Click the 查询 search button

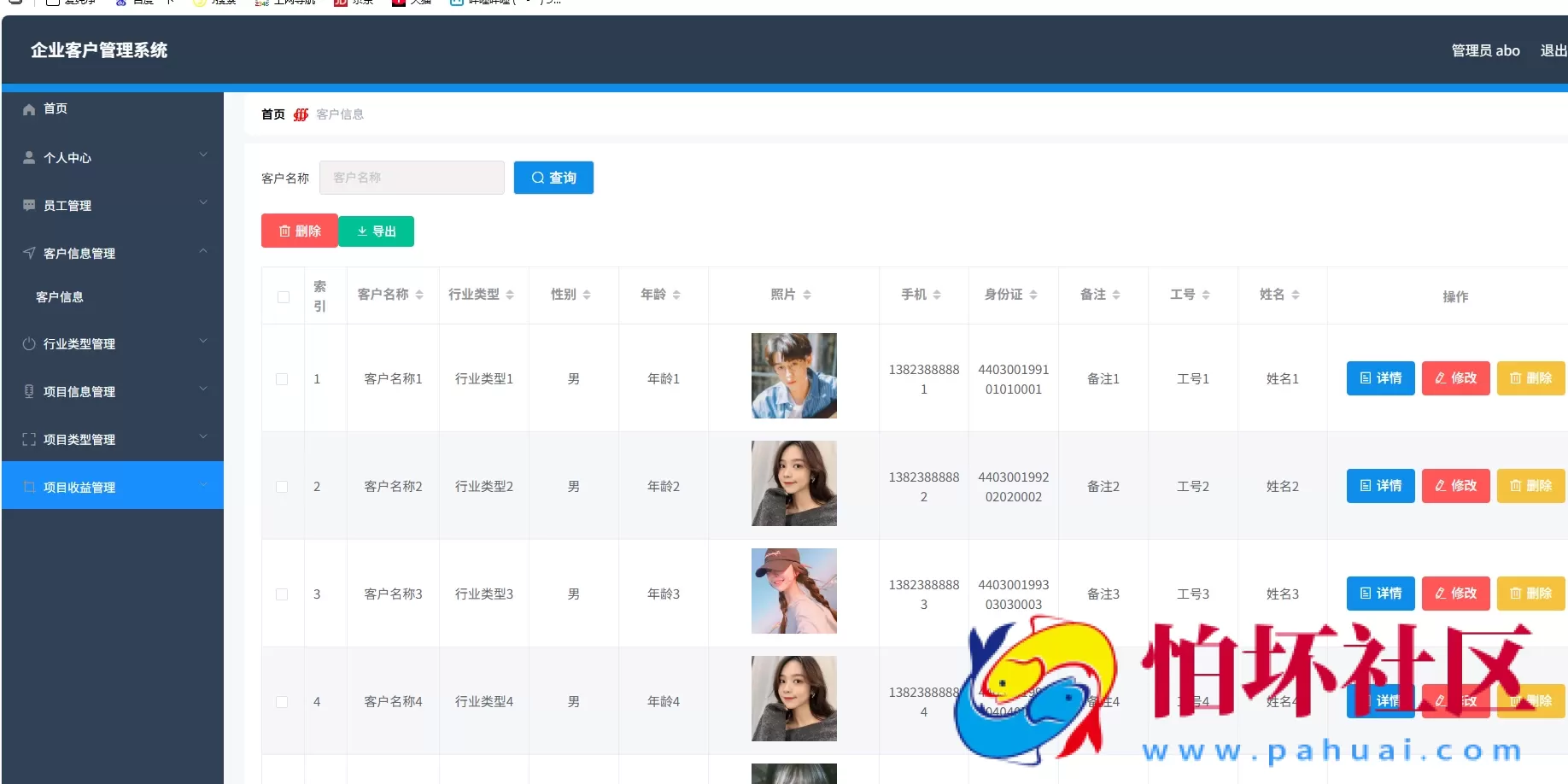pos(553,178)
